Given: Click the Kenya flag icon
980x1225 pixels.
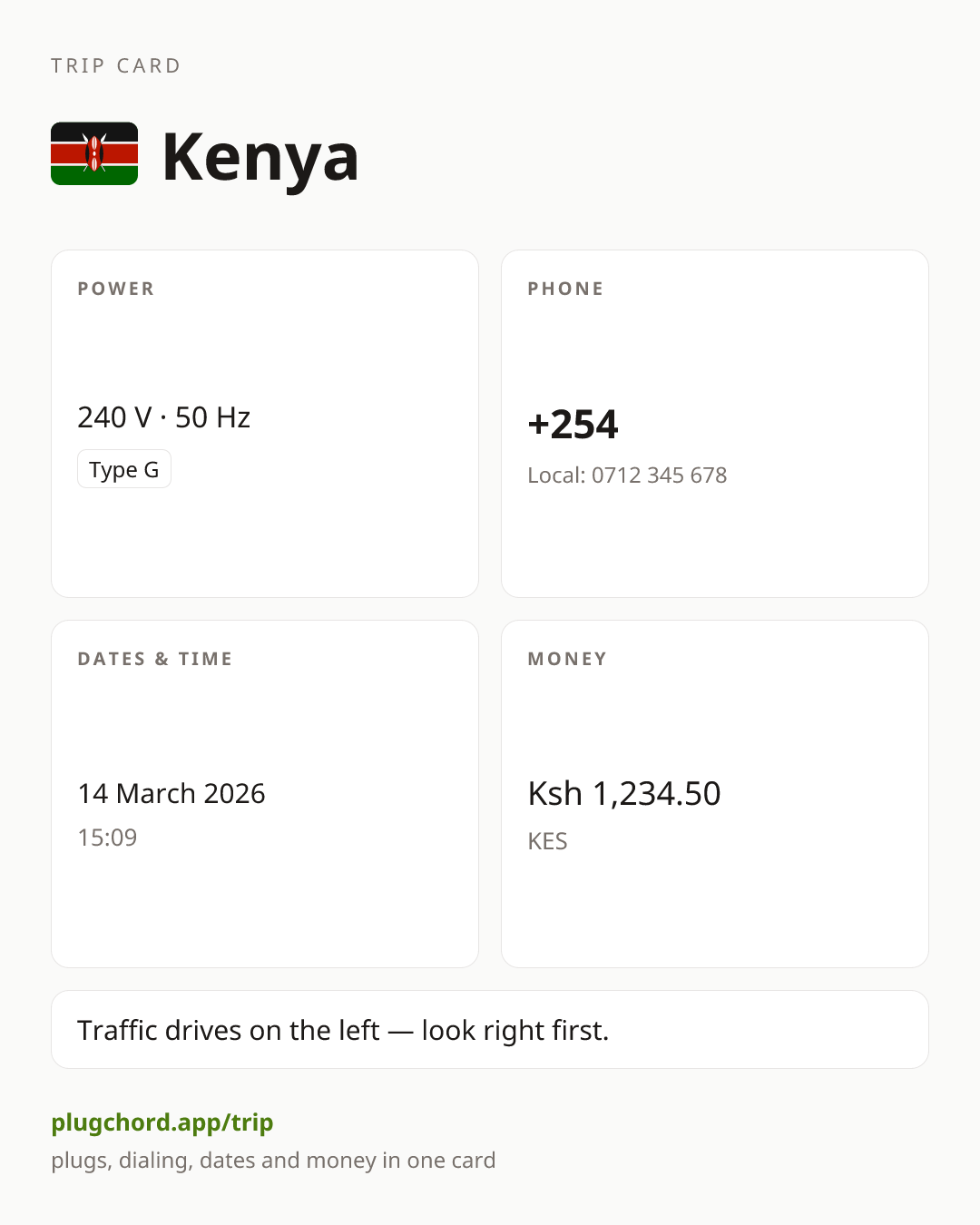Looking at the screenshot, I should coord(94,153).
